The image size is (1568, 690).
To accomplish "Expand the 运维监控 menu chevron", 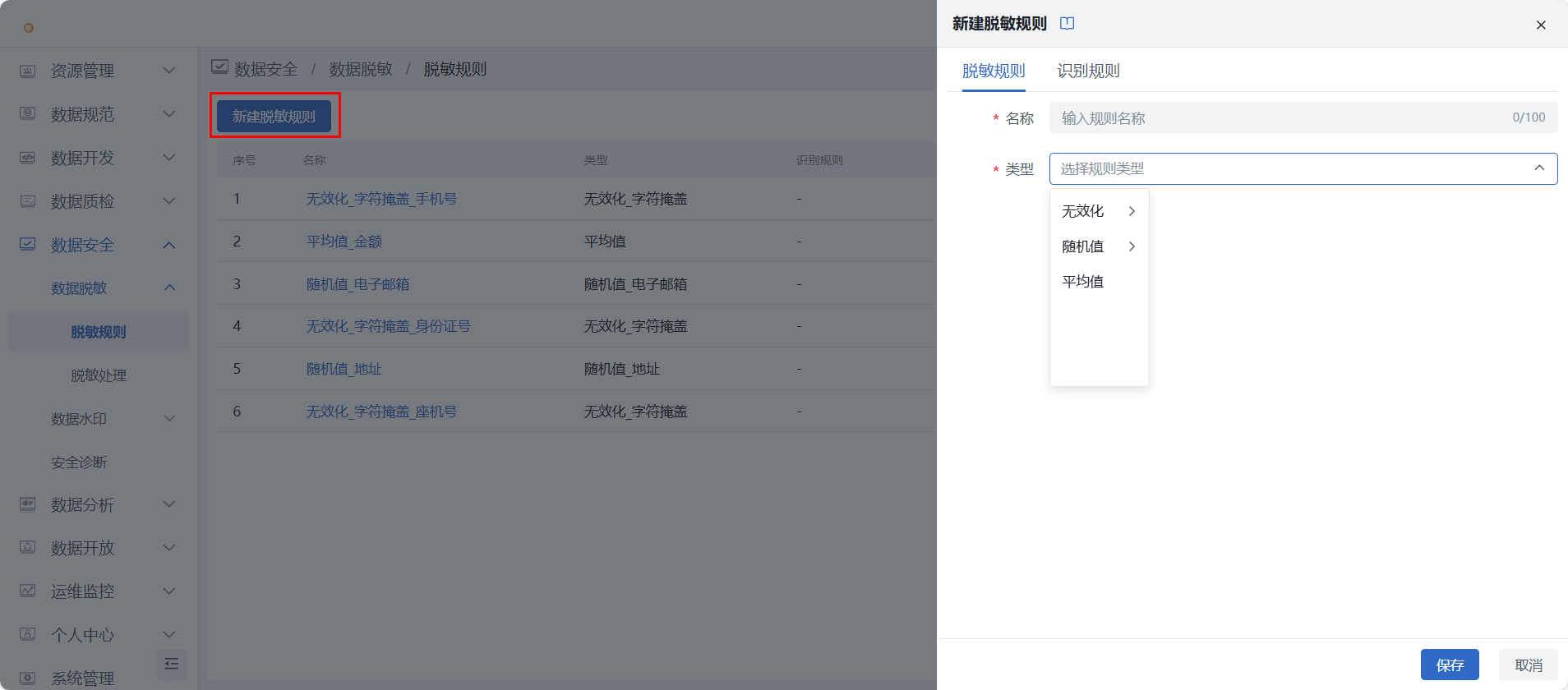I will [x=169, y=591].
